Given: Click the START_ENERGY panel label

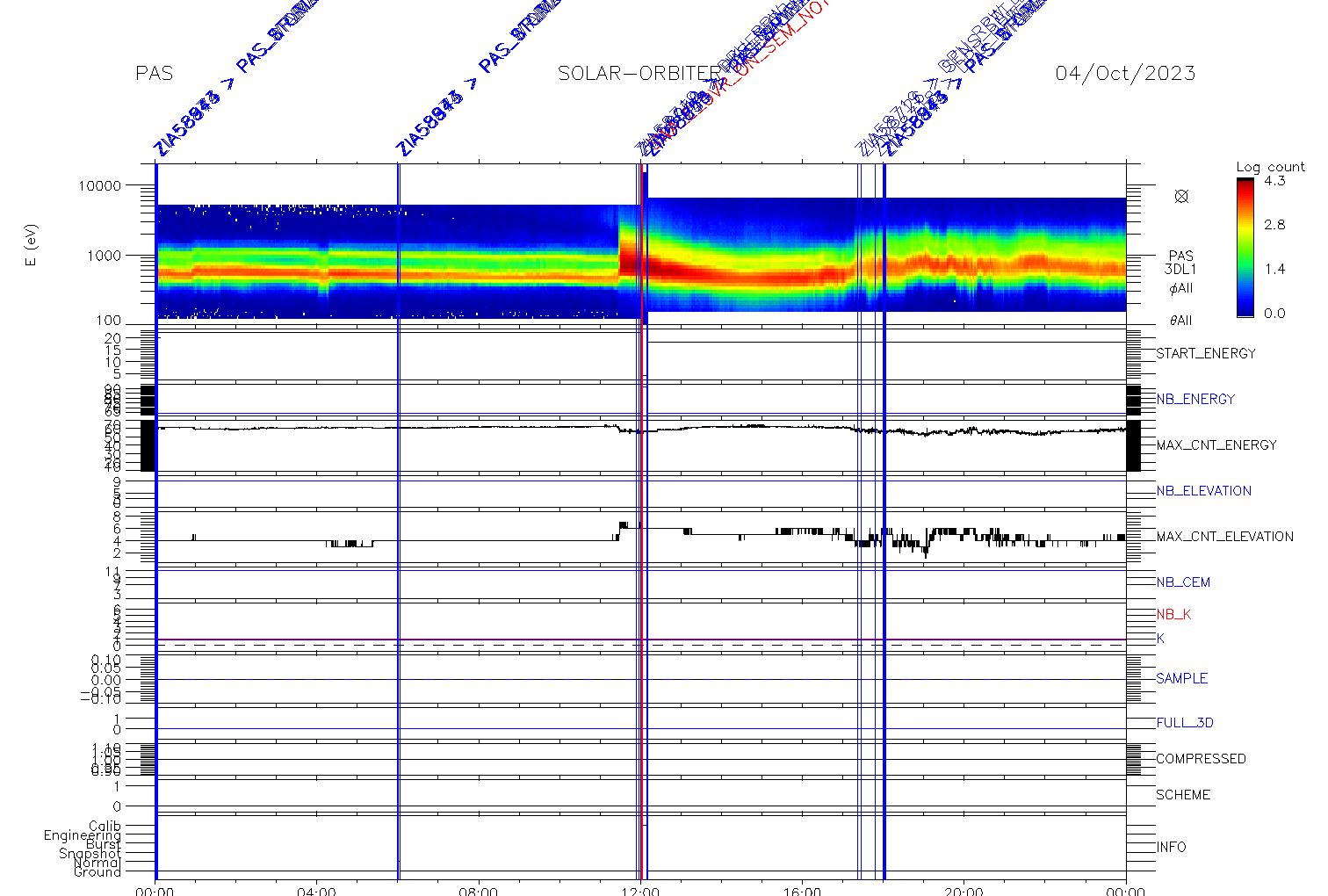Looking at the screenshot, I should [1206, 354].
